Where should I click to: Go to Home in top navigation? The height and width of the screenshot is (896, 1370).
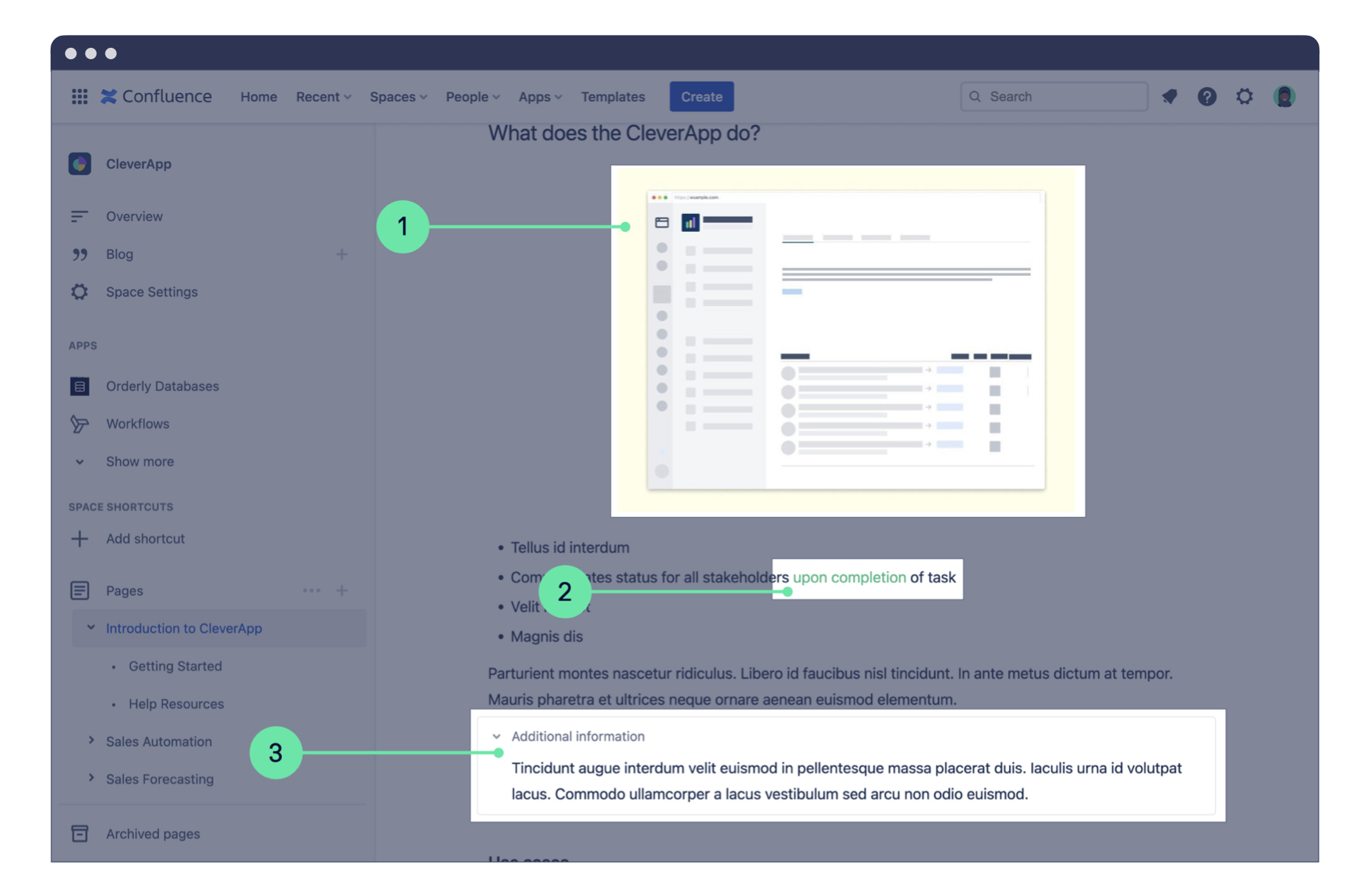click(x=258, y=96)
